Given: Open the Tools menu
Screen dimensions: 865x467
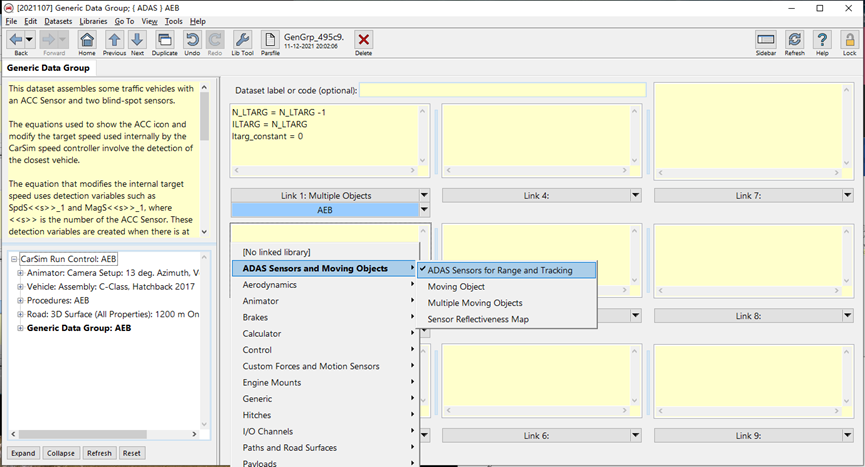Looking at the screenshot, I should (x=173, y=21).
